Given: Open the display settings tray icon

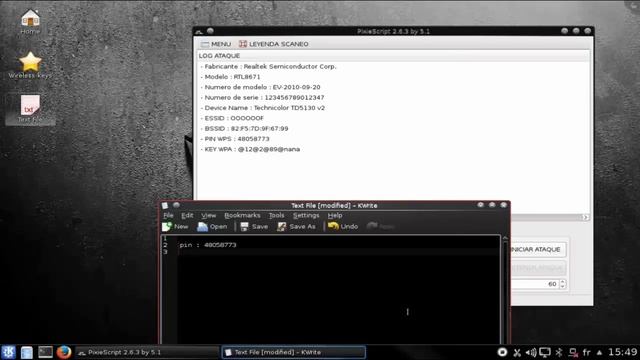Looking at the screenshot, I should tap(545, 352).
